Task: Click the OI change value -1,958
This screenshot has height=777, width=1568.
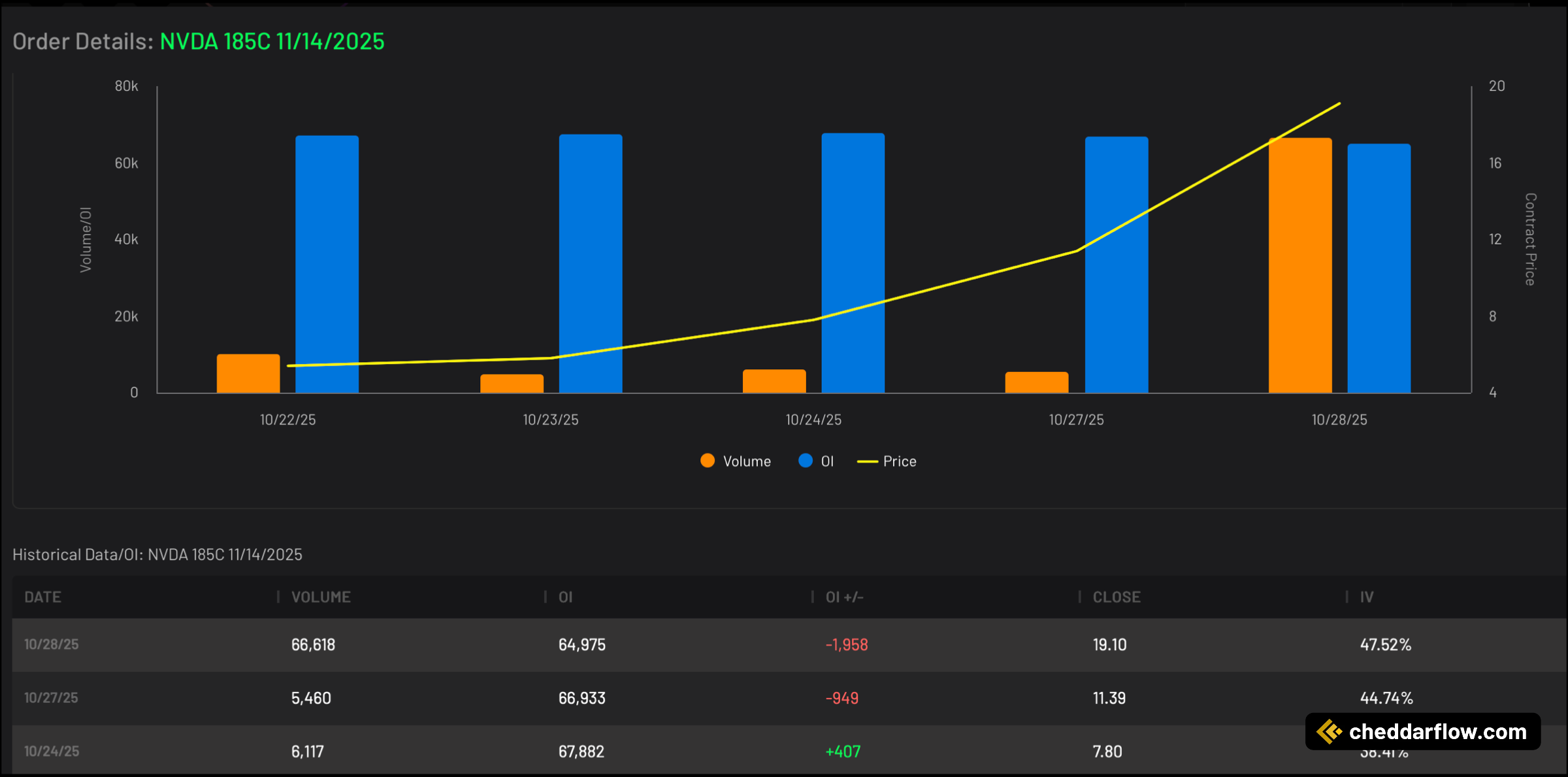Action: point(847,645)
